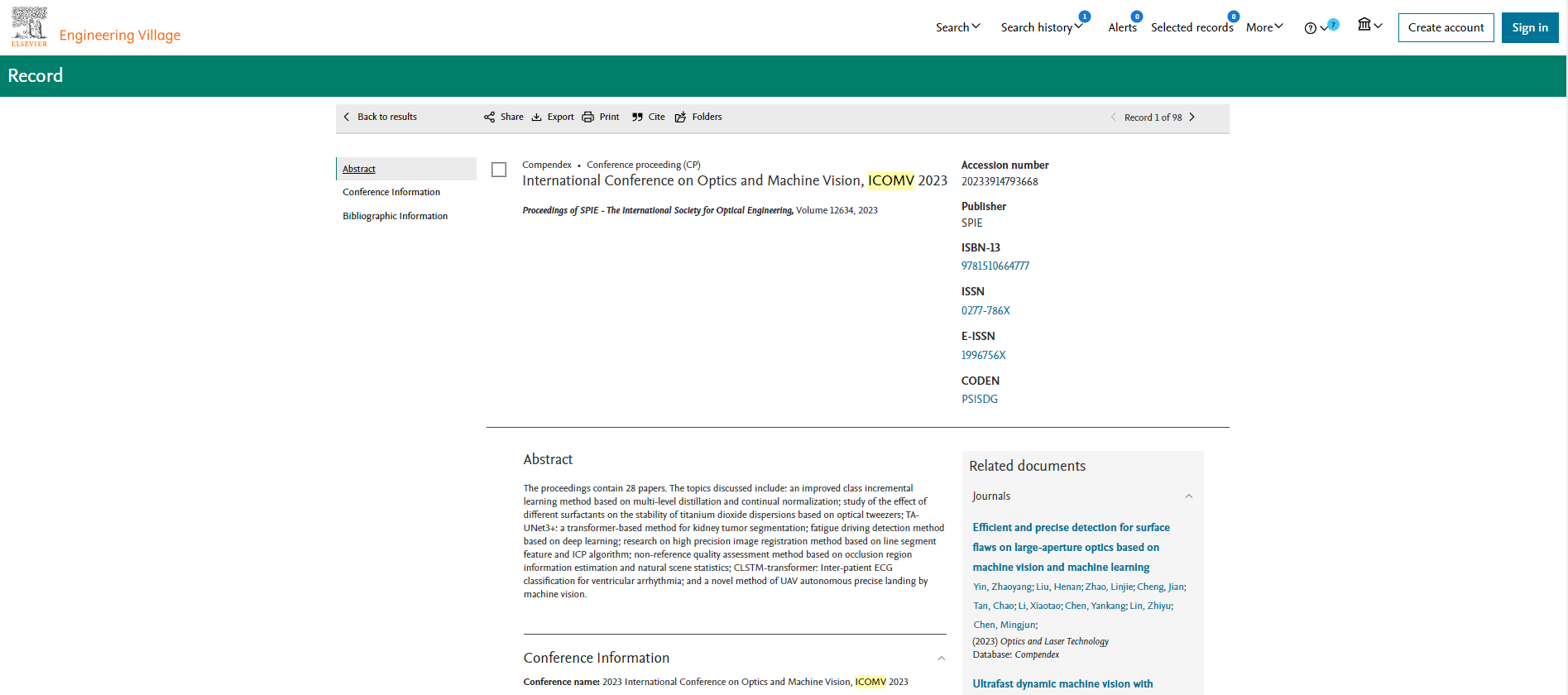This screenshot has height=695, width=1568.
Task: Click the Create account button
Action: pyautogui.click(x=1446, y=27)
